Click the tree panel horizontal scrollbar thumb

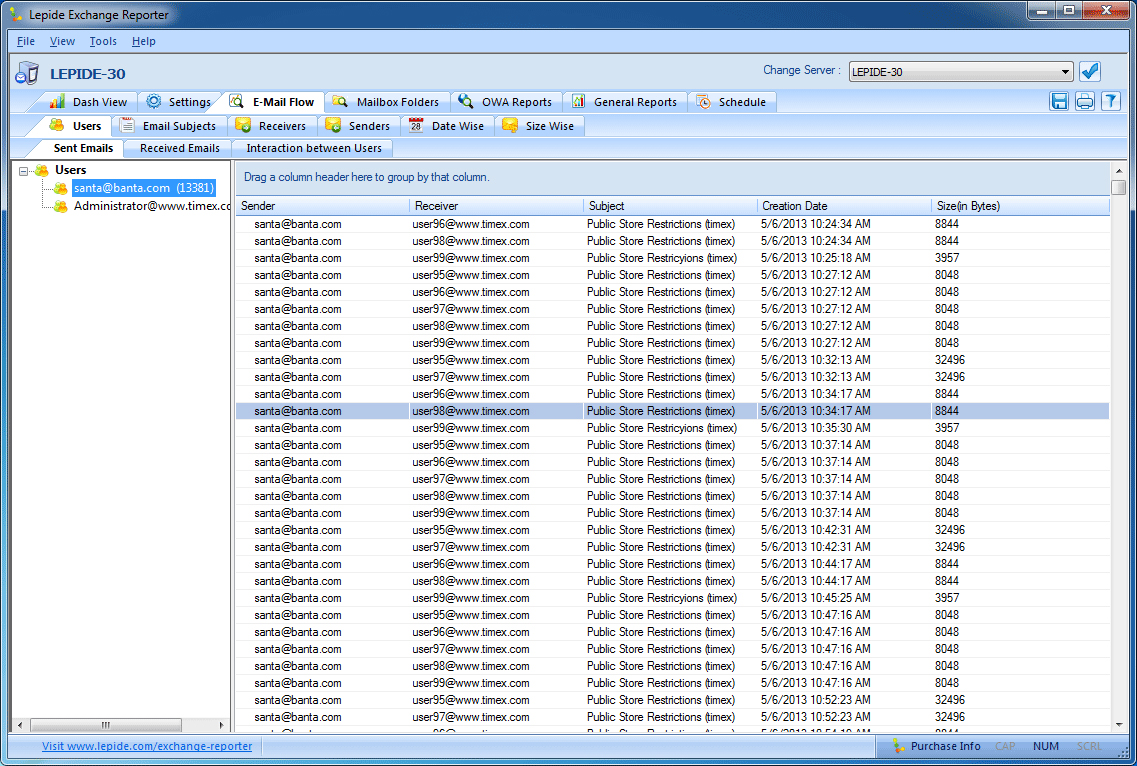tap(106, 725)
